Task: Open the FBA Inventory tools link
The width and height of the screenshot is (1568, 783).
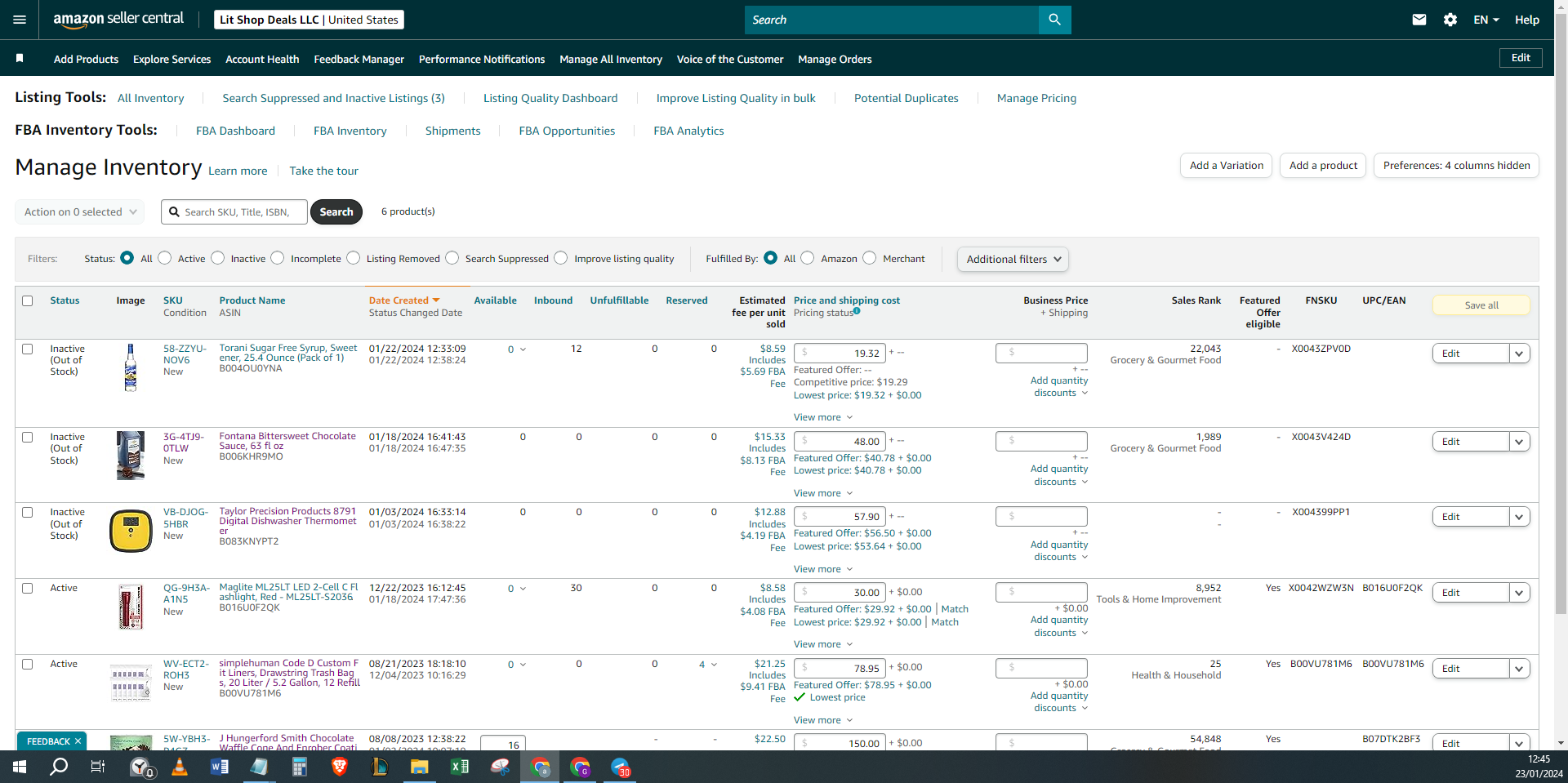Action: pos(350,131)
